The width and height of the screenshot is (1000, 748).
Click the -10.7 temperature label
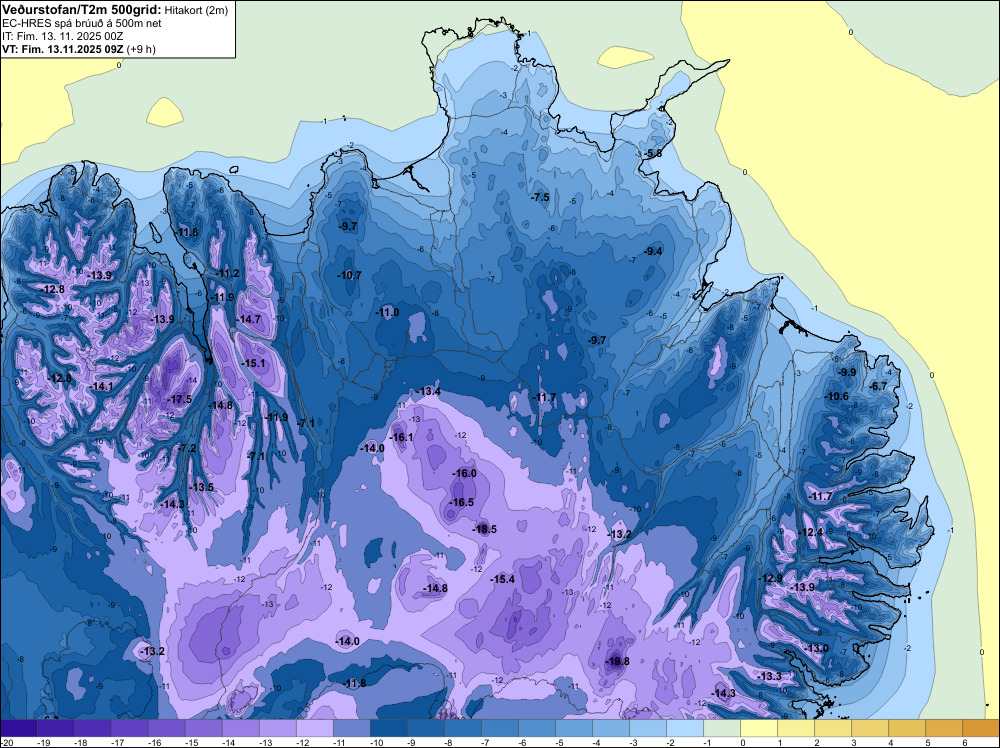coord(349,275)
